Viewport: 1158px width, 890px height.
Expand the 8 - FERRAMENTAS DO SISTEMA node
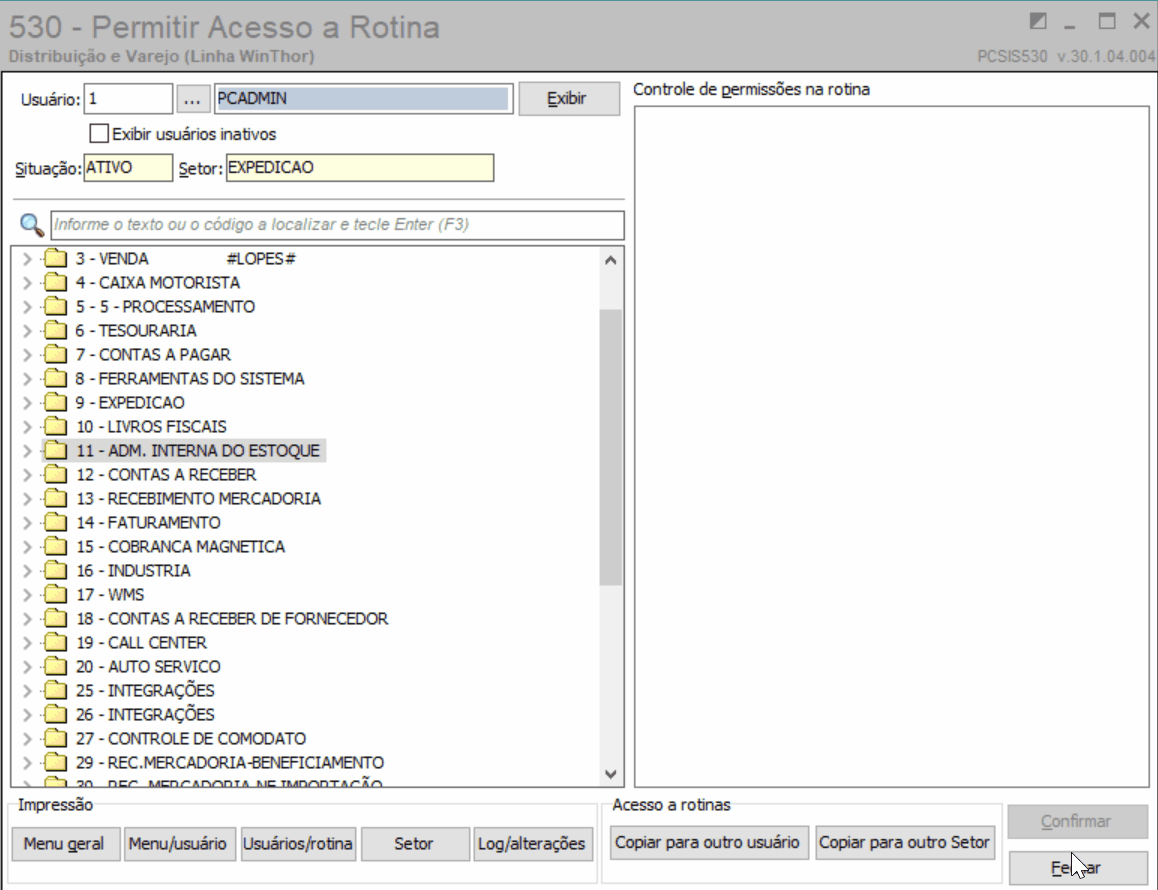[27, 379]
